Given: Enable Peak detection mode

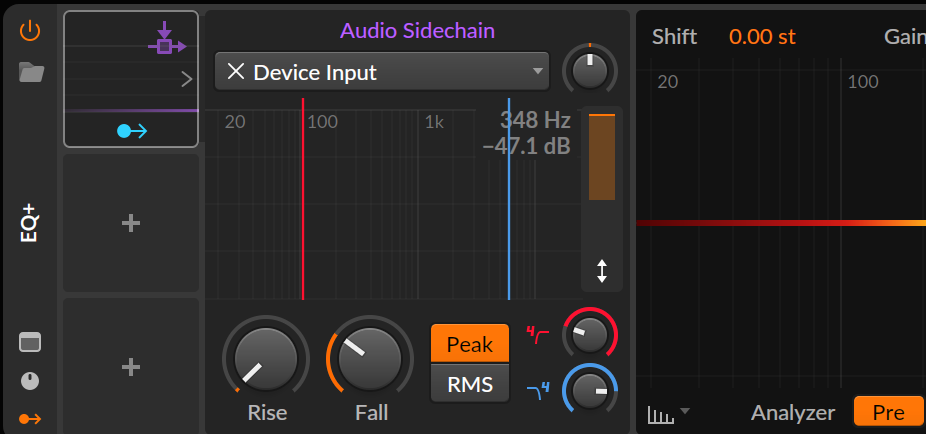Looking at the screenshot, I should [x=470, y=345].
